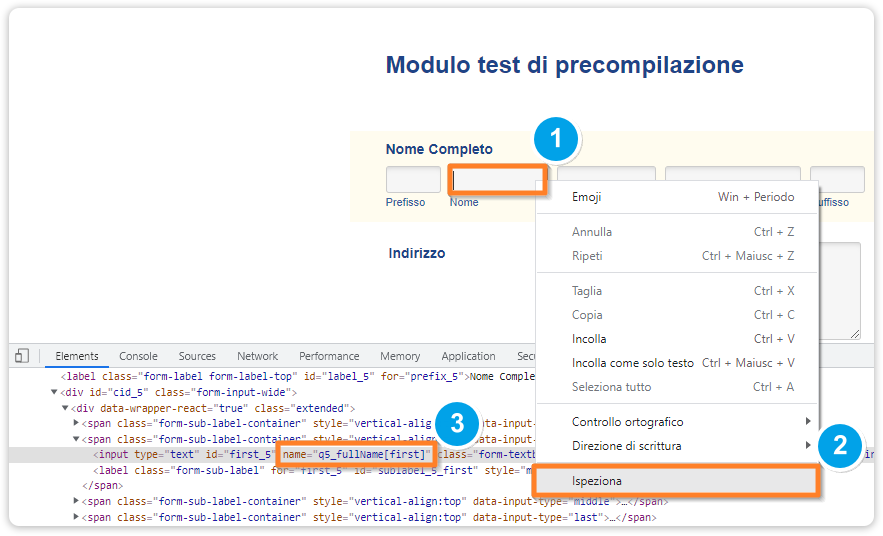Click the Nome text input field
Image resolution: width=883 pixels, height=536 pixels.
click(497, 180)
